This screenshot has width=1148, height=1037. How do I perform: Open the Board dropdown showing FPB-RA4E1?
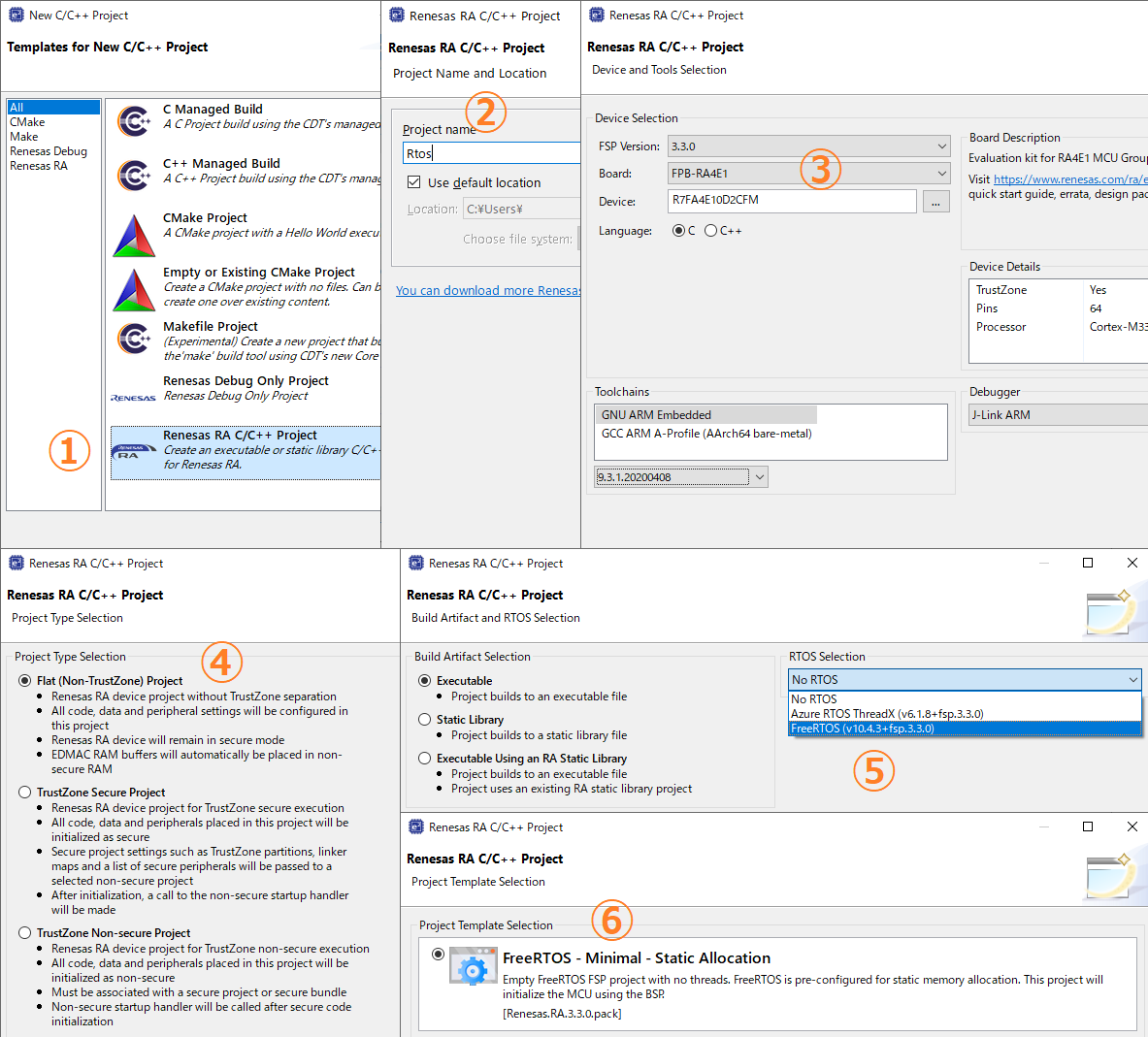[809, 174]
